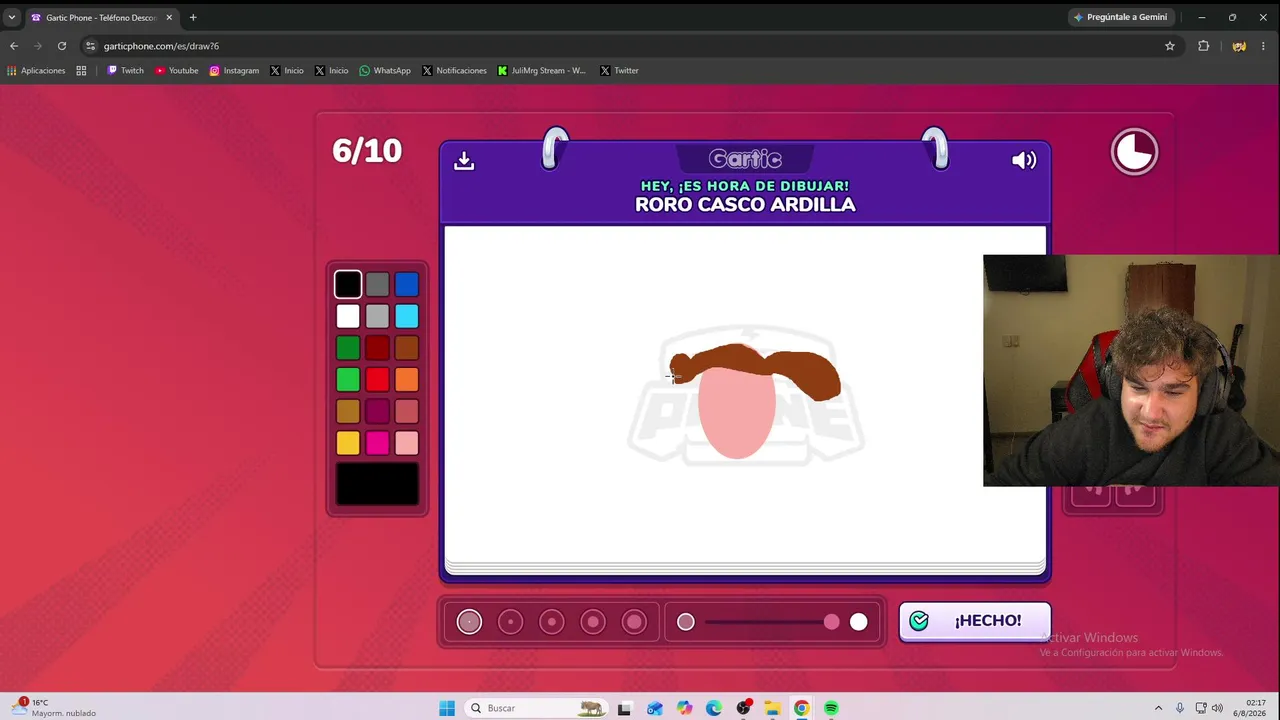Screen dimensions: 1280x720
Task: Bookmark this page with the star icon
Action: [1170, 46]
